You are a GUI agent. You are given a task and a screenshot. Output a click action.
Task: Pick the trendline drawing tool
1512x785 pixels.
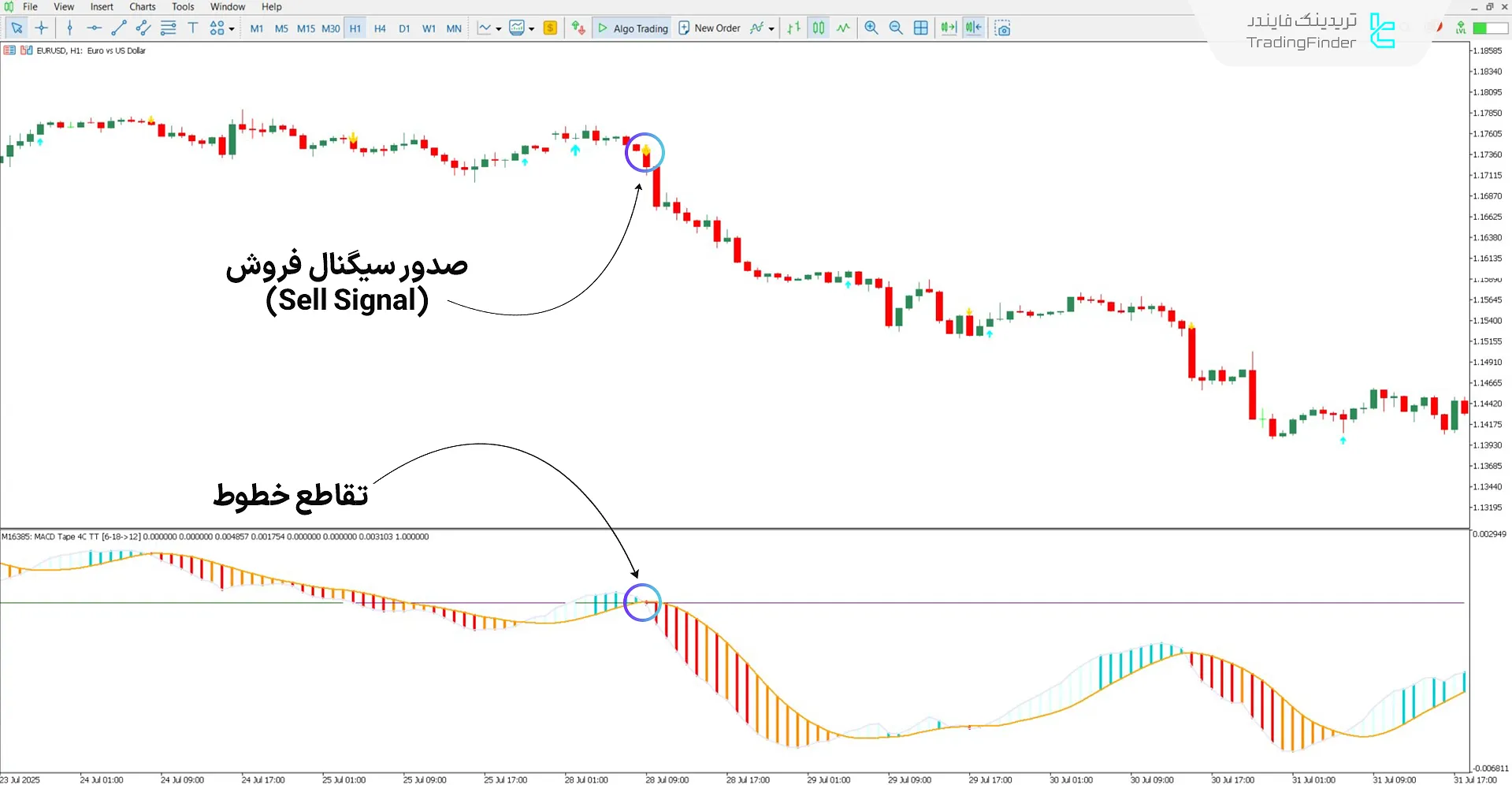point(119,28)
